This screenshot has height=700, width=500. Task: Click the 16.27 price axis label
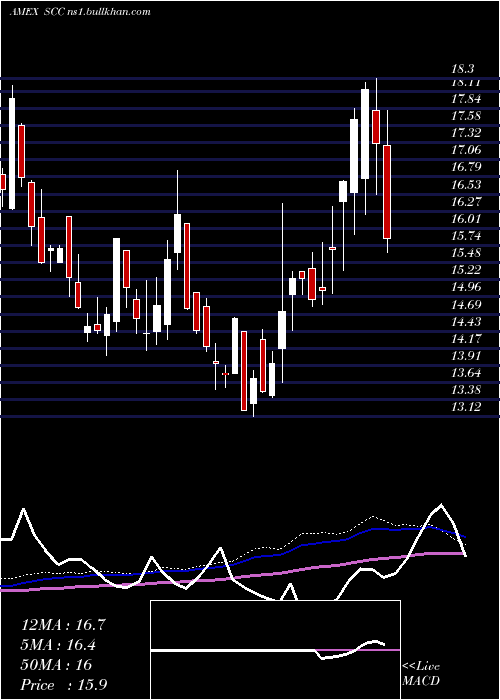466,202
